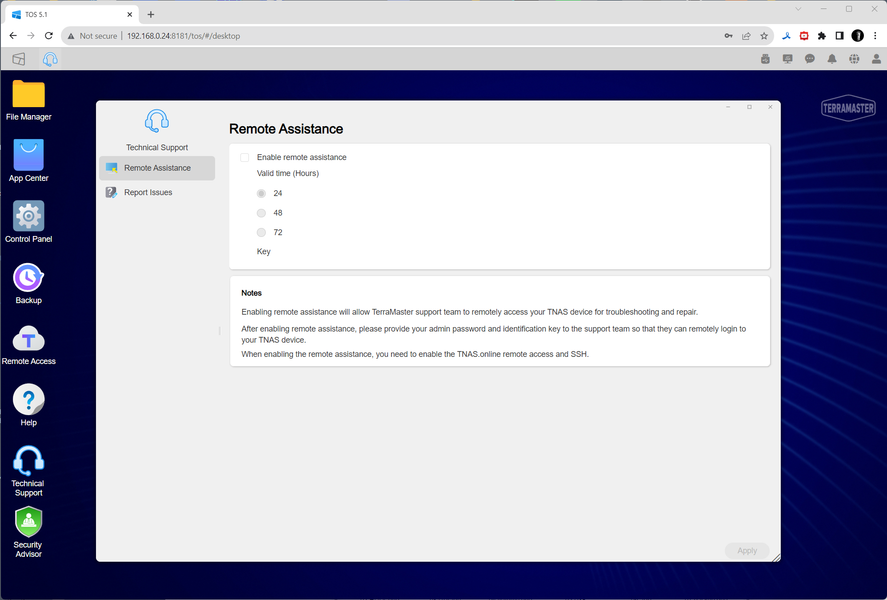Open Technical Support desktop shortcut

[28, 472]
